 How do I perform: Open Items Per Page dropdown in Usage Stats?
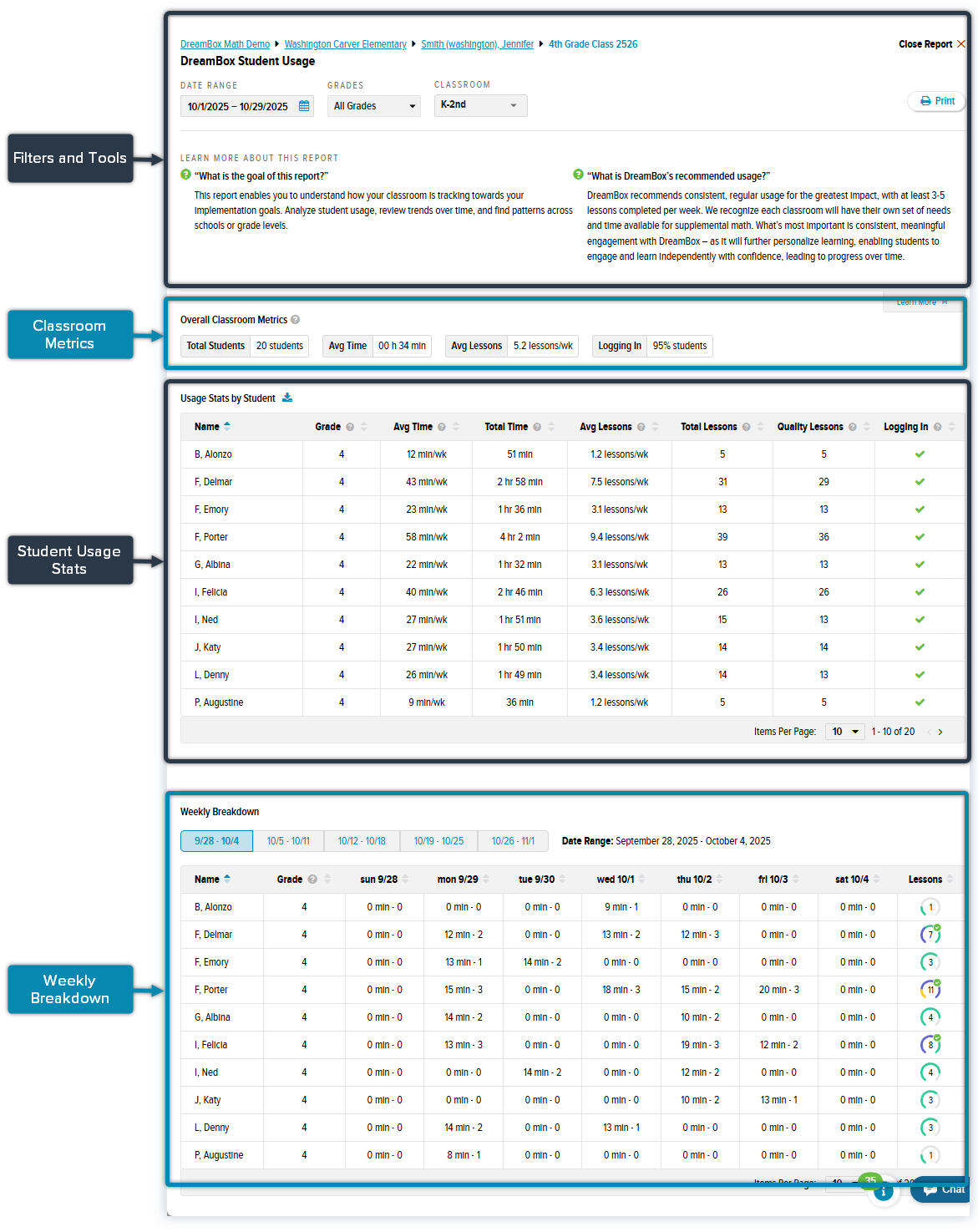click(x=844, y=732)
